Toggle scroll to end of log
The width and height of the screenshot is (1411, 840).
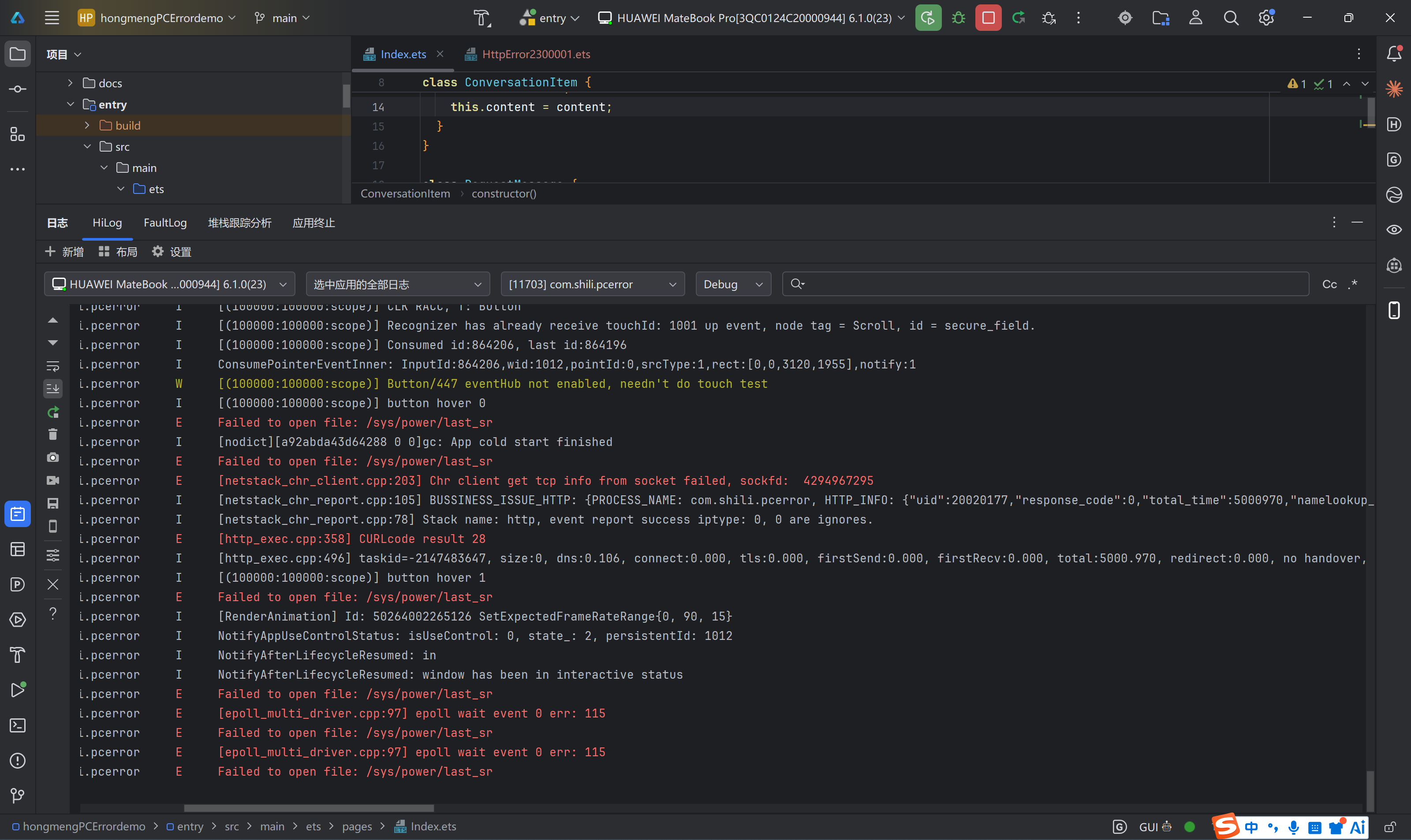[52, 388]
